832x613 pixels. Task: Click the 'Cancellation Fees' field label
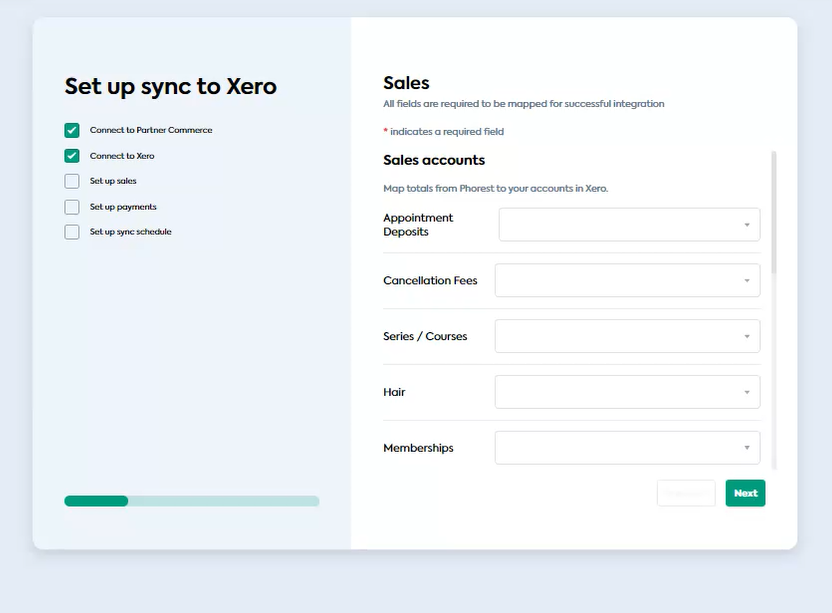[430, 280]
